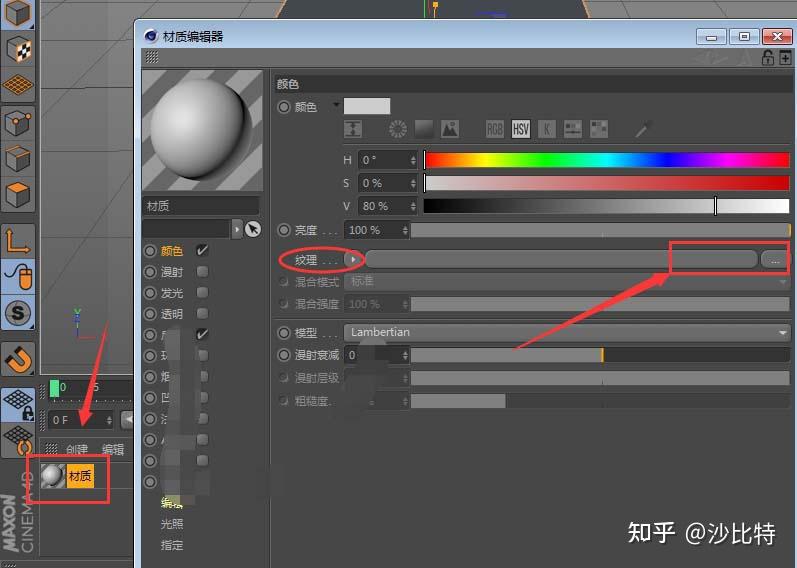Click the V value stepper arrows
Viewport: 797px width, 568px height.
click(413, 206)
